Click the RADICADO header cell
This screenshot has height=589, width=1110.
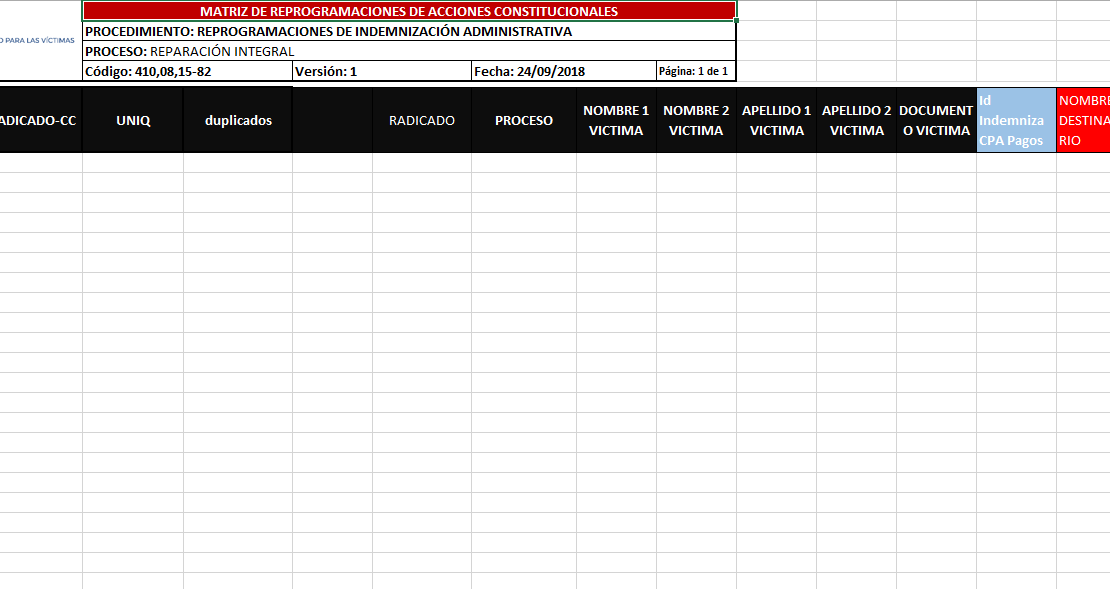pos(421,120)
